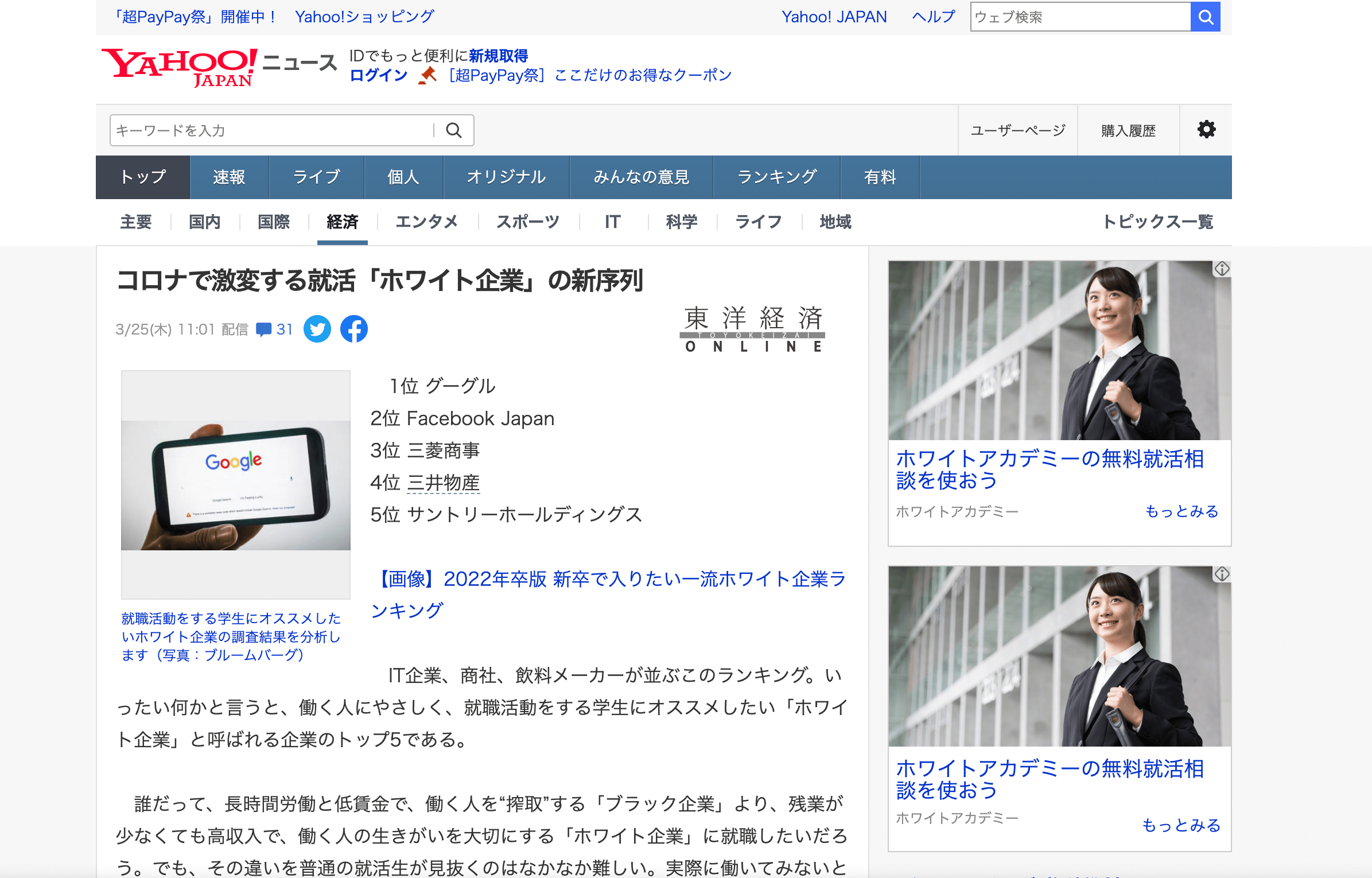Select the IT category
Image resolution: width=1372 pixels, height=878 pixels.
(x=613, y=222)
